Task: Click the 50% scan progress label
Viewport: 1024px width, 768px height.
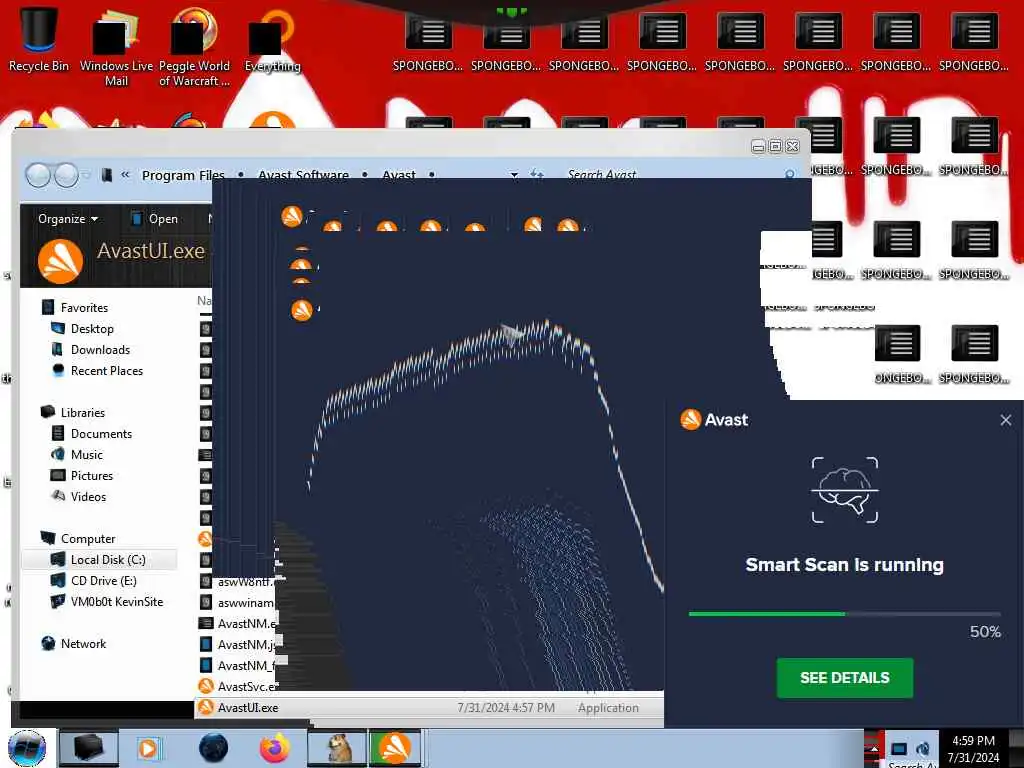Action: tap(985, 632)
